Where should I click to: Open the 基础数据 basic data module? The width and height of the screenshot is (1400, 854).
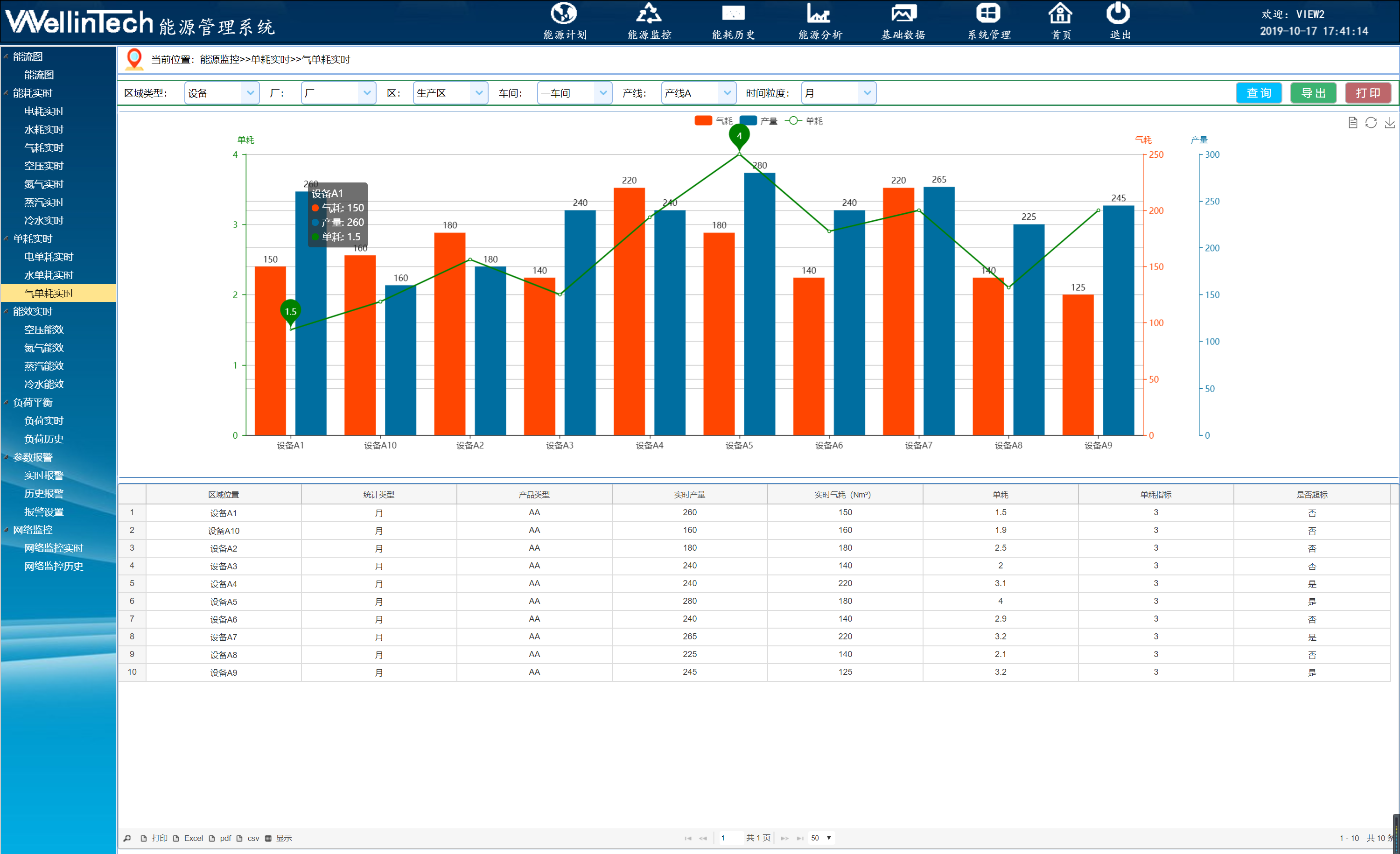click(x=903, y=21)
